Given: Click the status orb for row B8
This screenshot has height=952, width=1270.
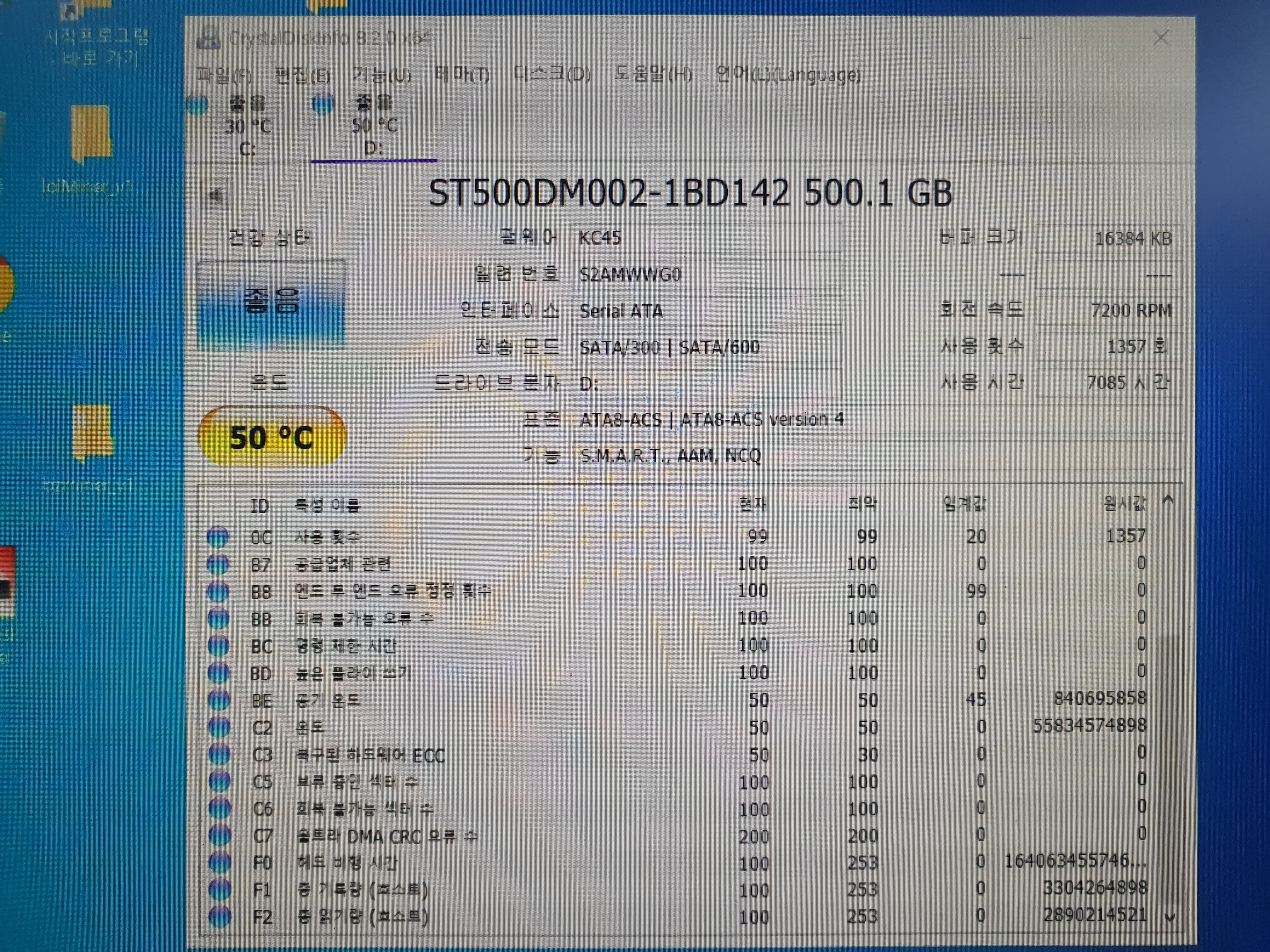Looking at the screenshot, I should click(218, 592).
